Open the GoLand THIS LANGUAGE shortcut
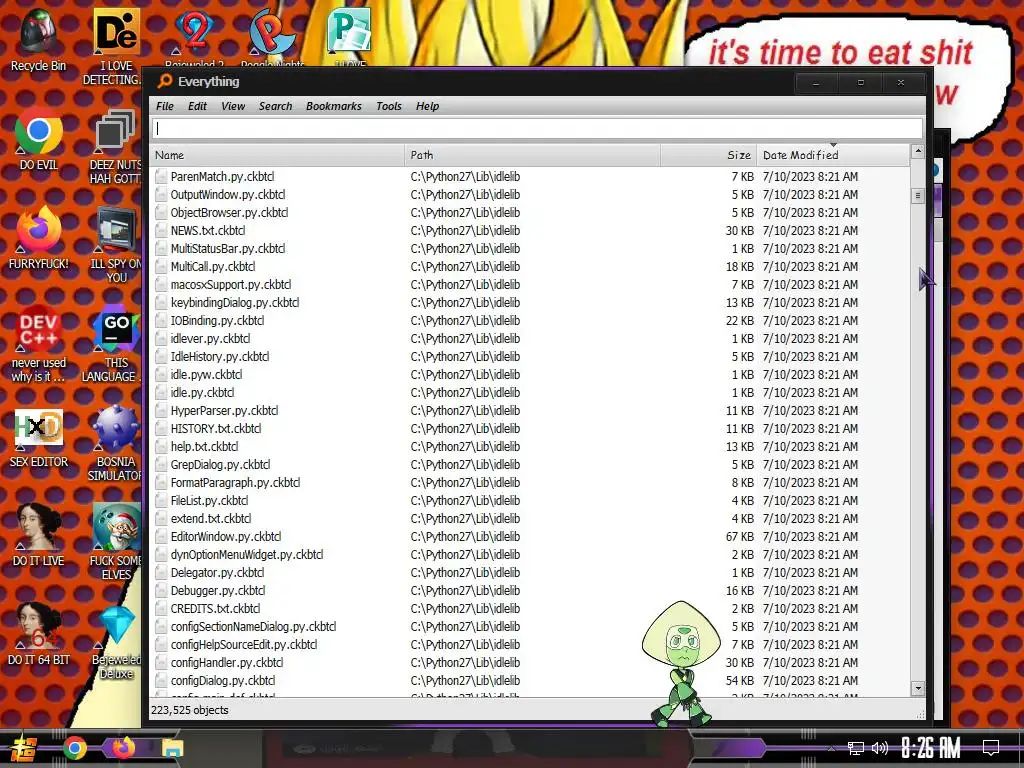 click(x=116, y=344)
